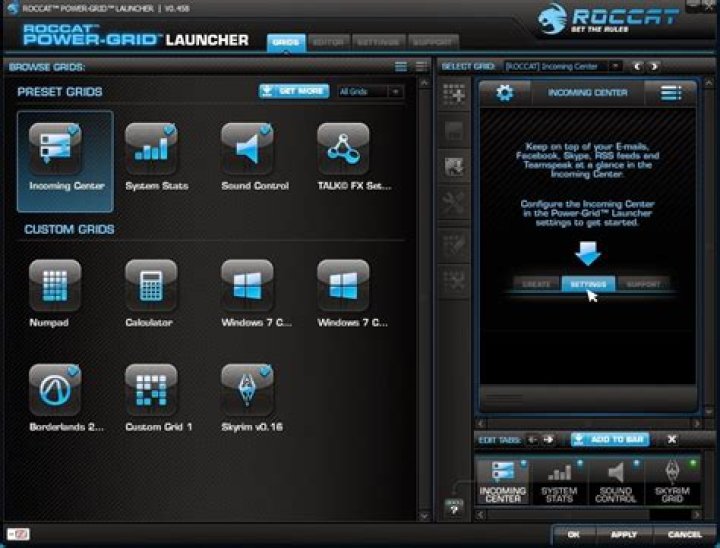Click the APPLY button
The height and width of the screenshot is (548, 720).
[624, 534]
